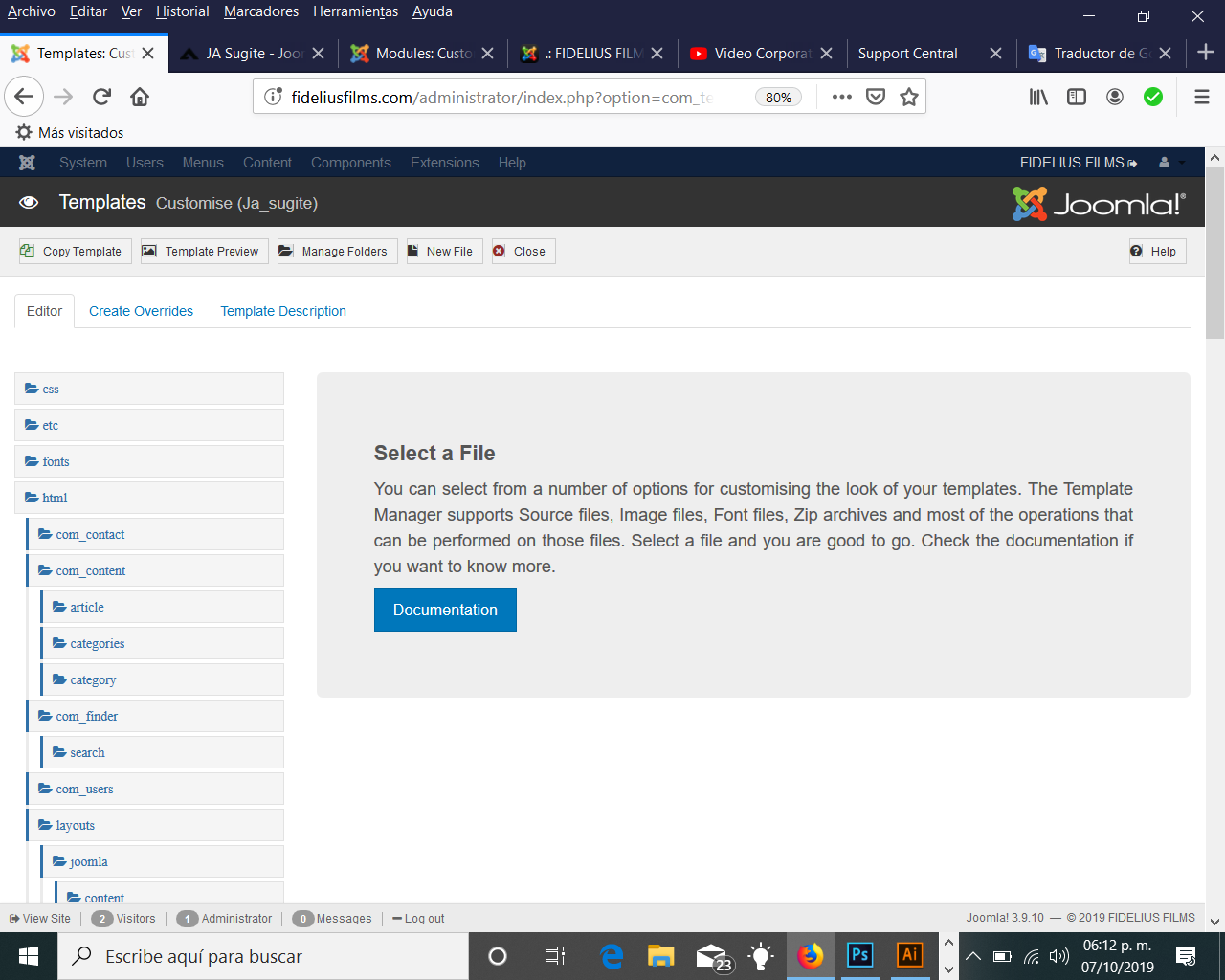Open Photoshop from the taskbar
The height and width of the screenshot is (980, 1225).
point(859,955)
